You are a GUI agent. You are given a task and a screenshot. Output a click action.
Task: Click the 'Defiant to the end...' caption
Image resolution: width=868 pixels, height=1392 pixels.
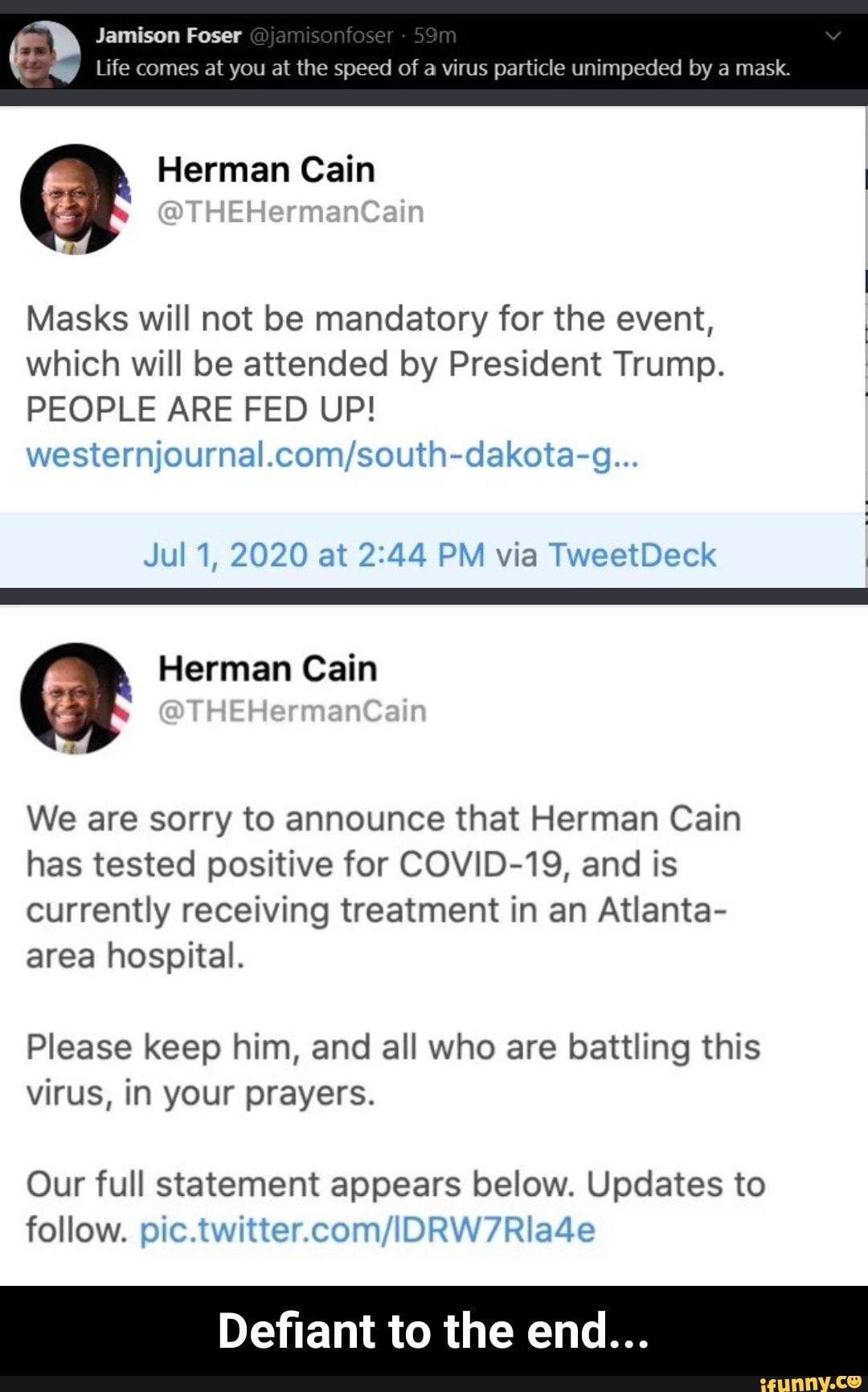coord(433,1331)
